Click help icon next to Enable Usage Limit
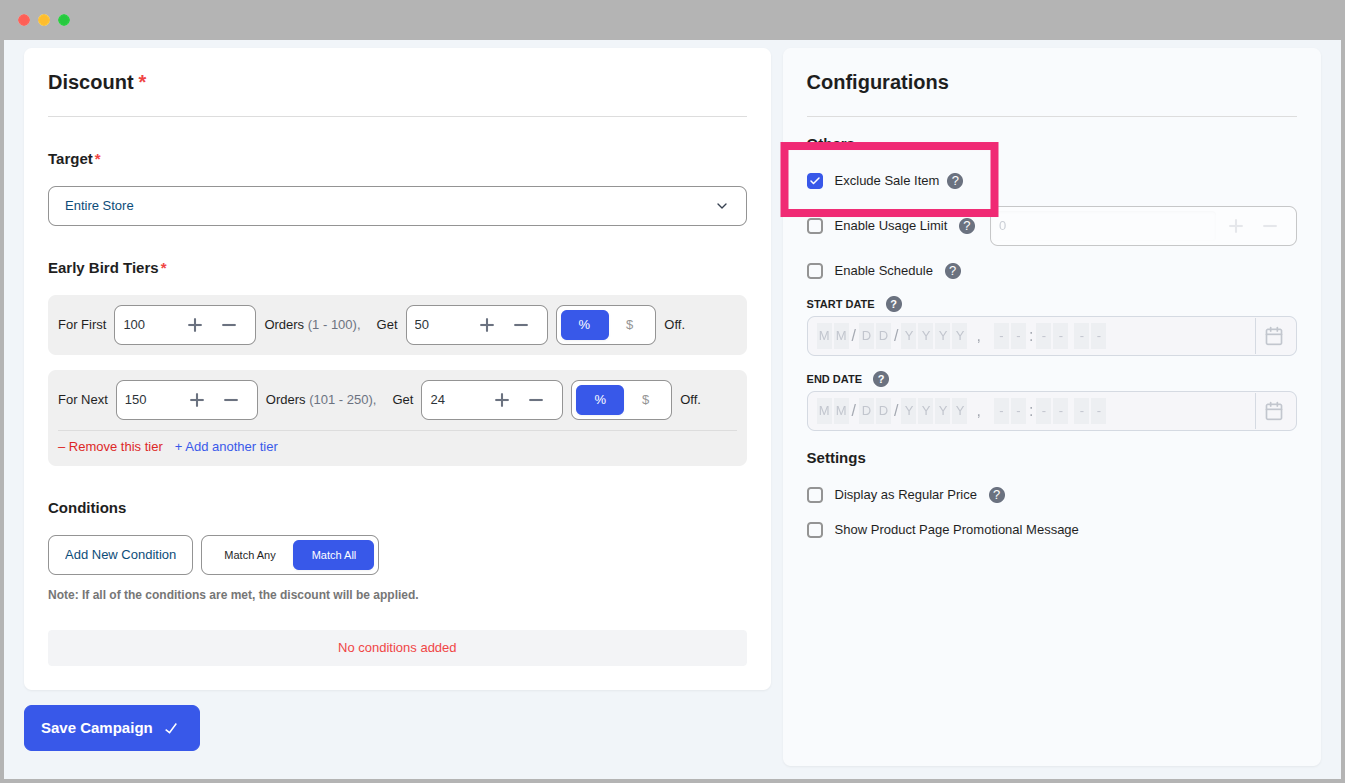 pyautogui.click(x=967, y=226)
